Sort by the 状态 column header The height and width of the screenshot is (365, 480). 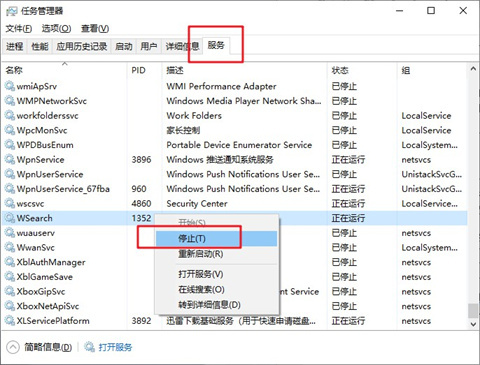(x=363, y=70)
